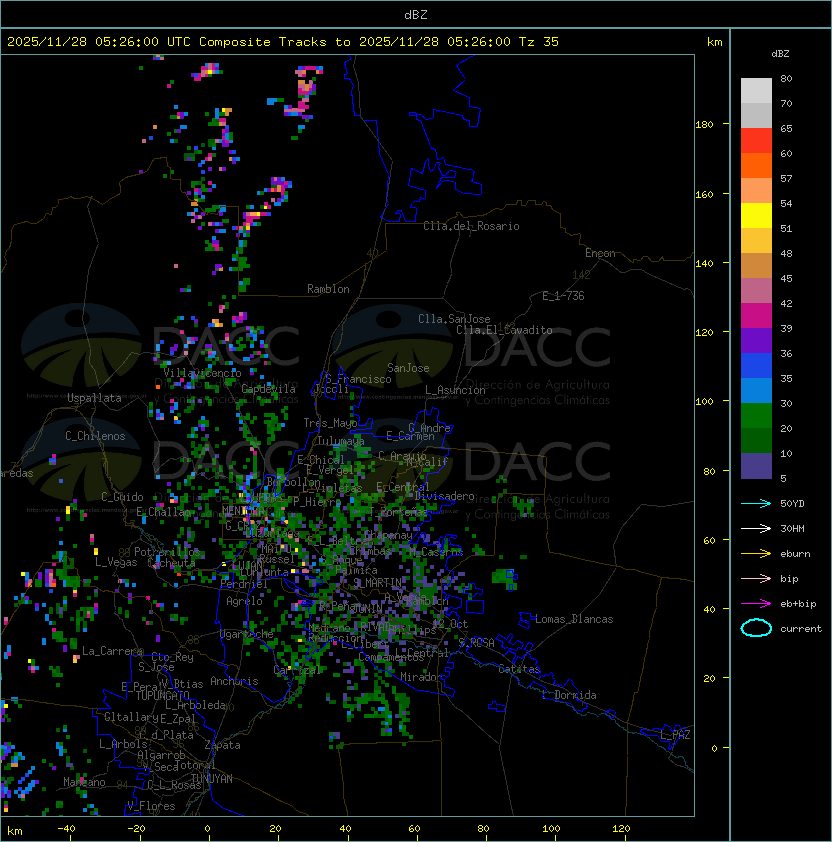The width and height of the screenshot is (832, 842).
Task: Pick the slate swatch between 10 and 5
Action: pyautogui.click(x=756, y=466)
